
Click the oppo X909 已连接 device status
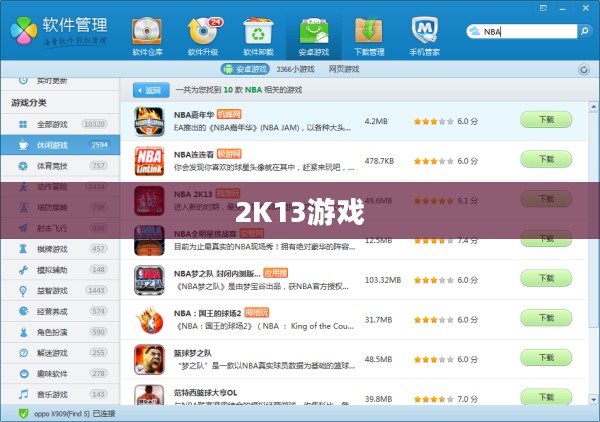pyautogui.click(x=75, y=414)
